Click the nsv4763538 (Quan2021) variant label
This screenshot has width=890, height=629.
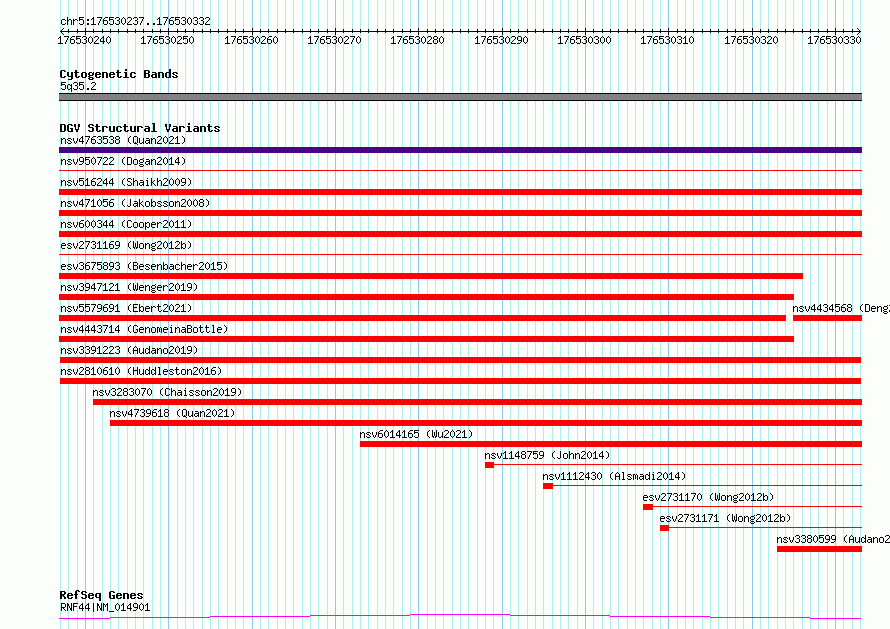[x=123, y=140]
